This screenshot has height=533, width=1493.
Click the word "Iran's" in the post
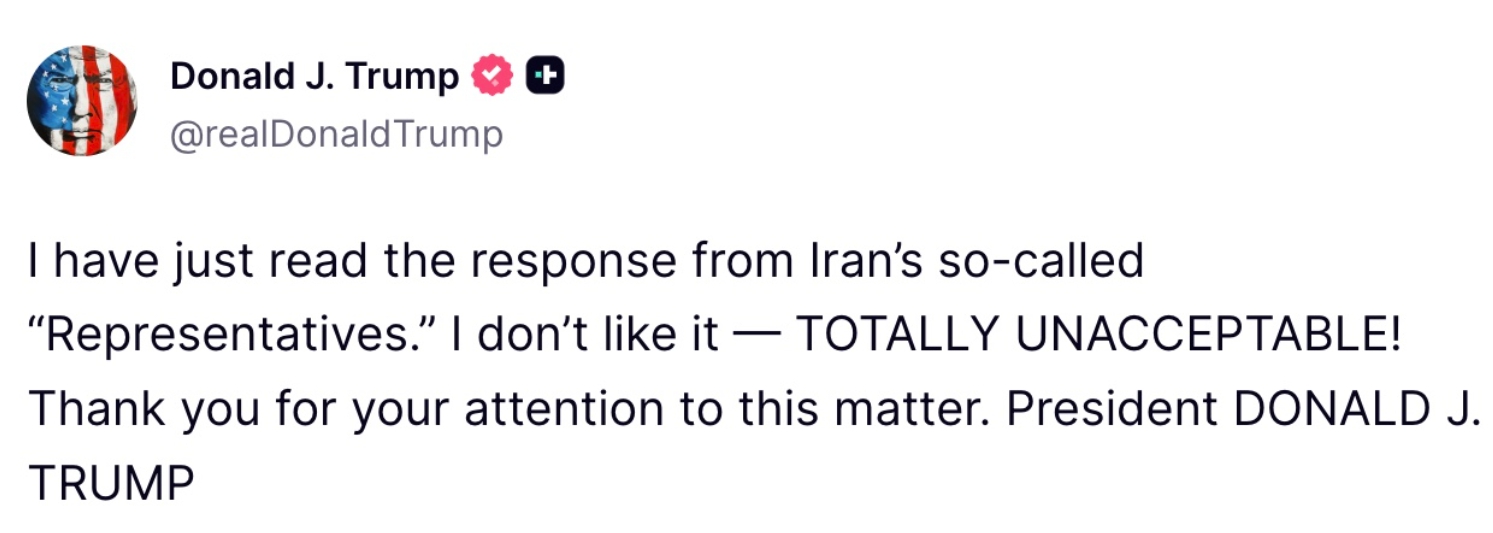(x=867, y=261)
